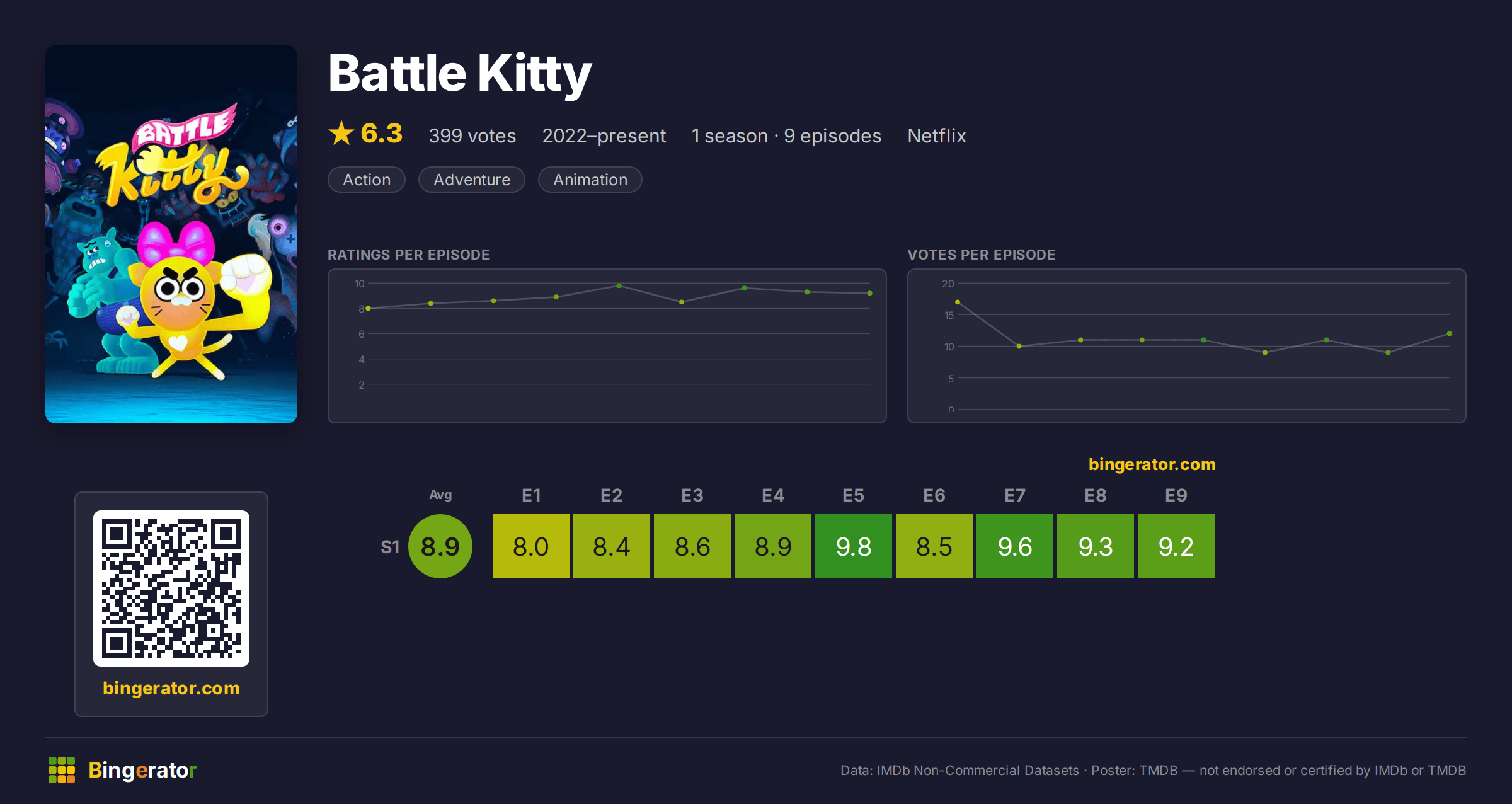
Task: Click the E7 rating tile 9.6
Action: pyautogui.click(x=1015, y=546)
